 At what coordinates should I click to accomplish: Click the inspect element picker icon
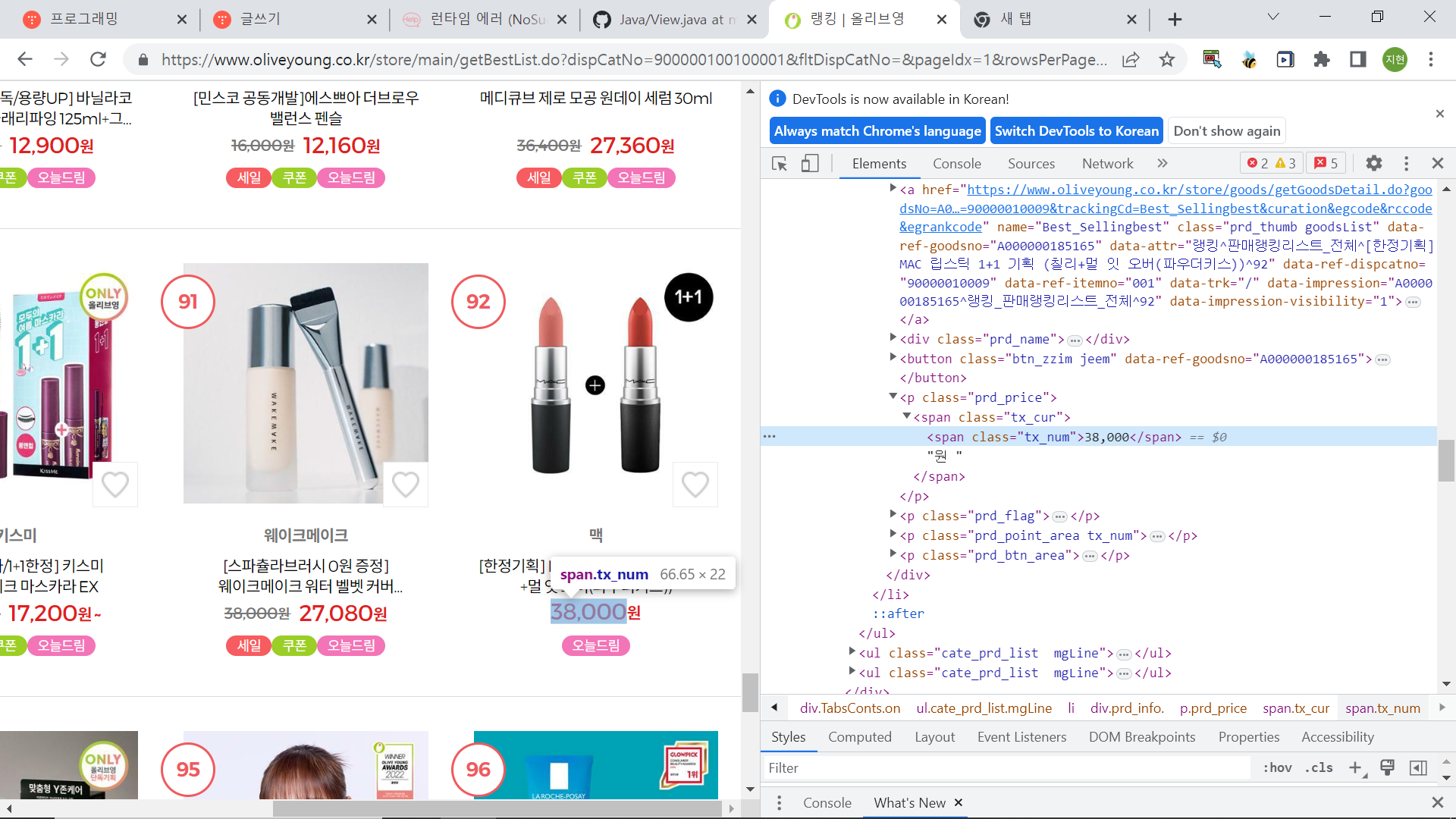point(779,163)
